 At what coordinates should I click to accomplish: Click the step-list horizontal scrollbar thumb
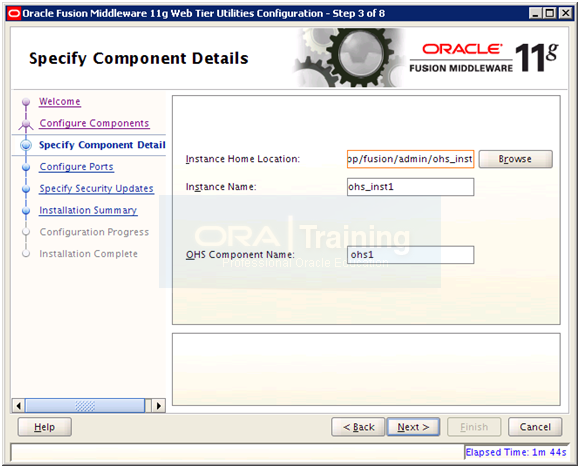pos(85,406)
